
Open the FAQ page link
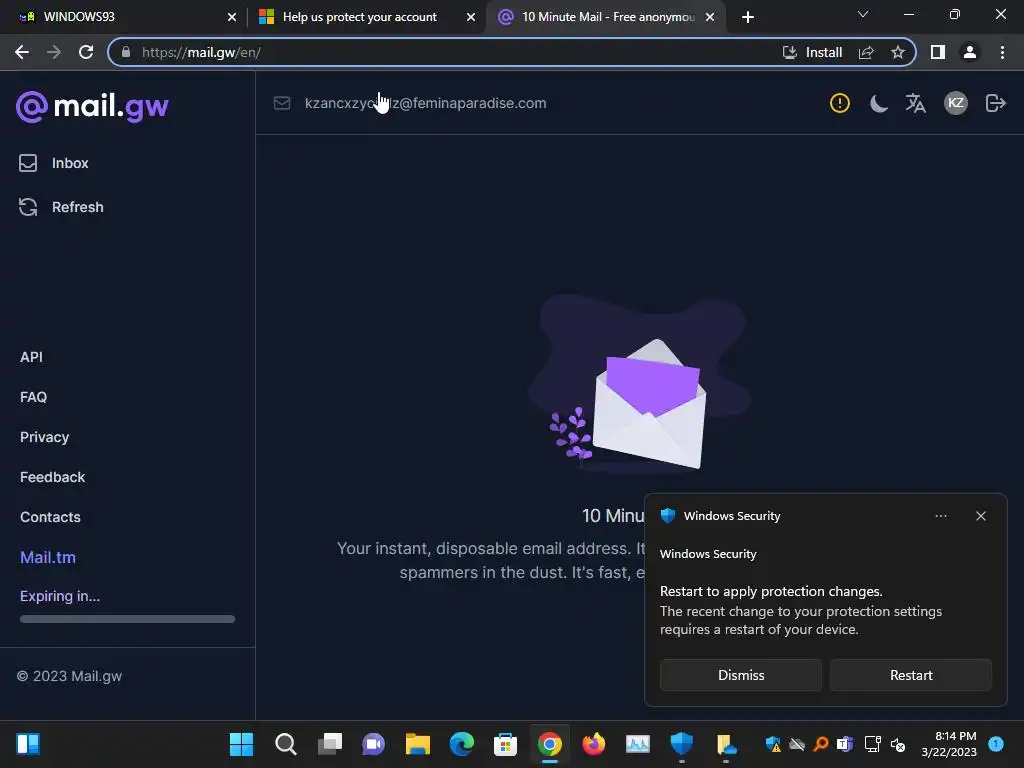click(x=33, y=397)
